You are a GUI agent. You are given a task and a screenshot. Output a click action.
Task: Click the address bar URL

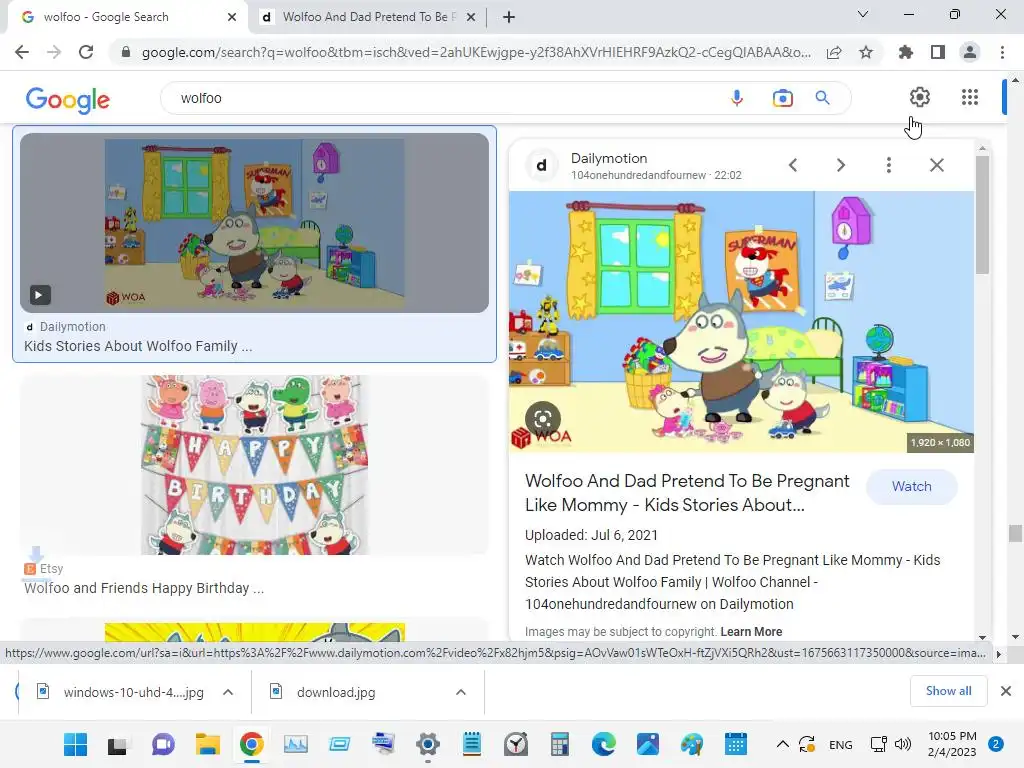(476, 52)
